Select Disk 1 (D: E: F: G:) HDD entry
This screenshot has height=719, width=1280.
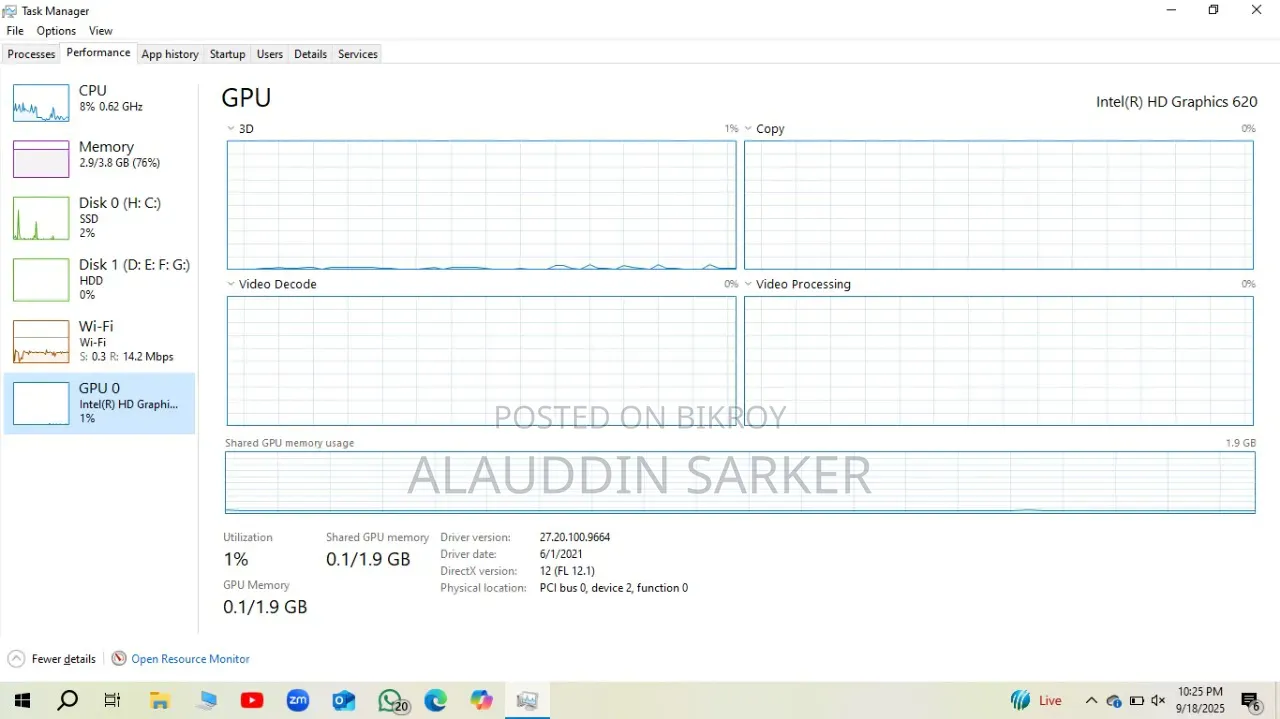[99, 280]
